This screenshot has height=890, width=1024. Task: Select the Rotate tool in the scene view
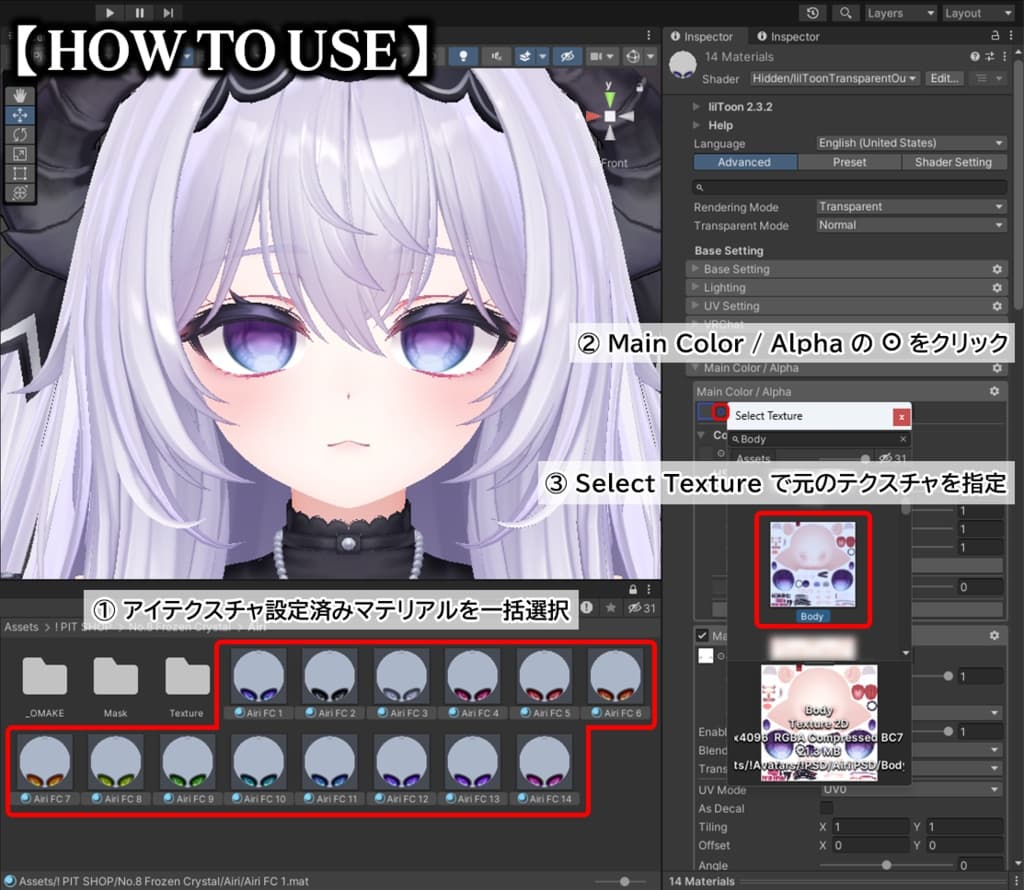[x=19, y=134]
